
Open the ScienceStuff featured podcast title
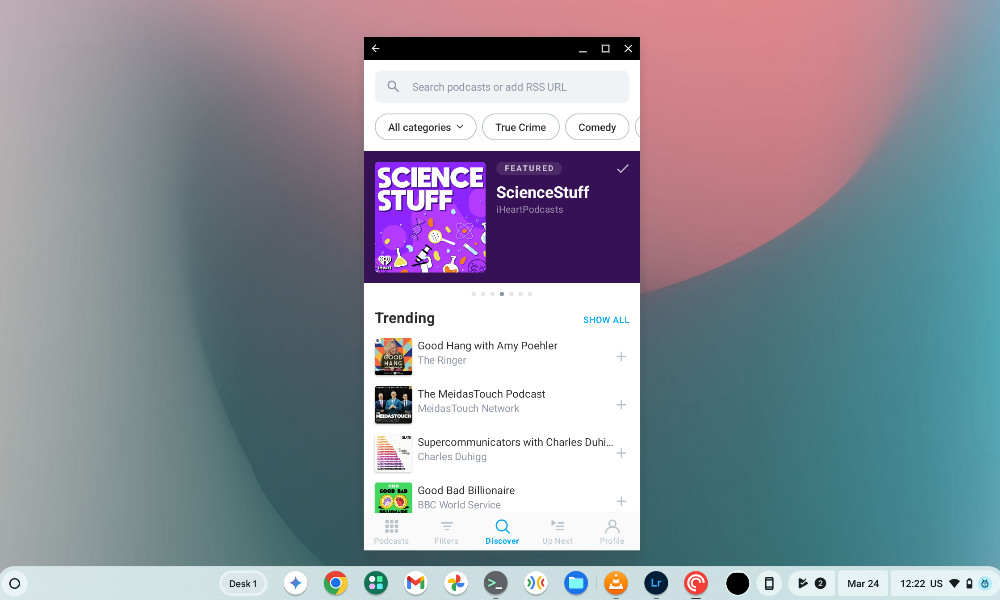coord(543,192)
